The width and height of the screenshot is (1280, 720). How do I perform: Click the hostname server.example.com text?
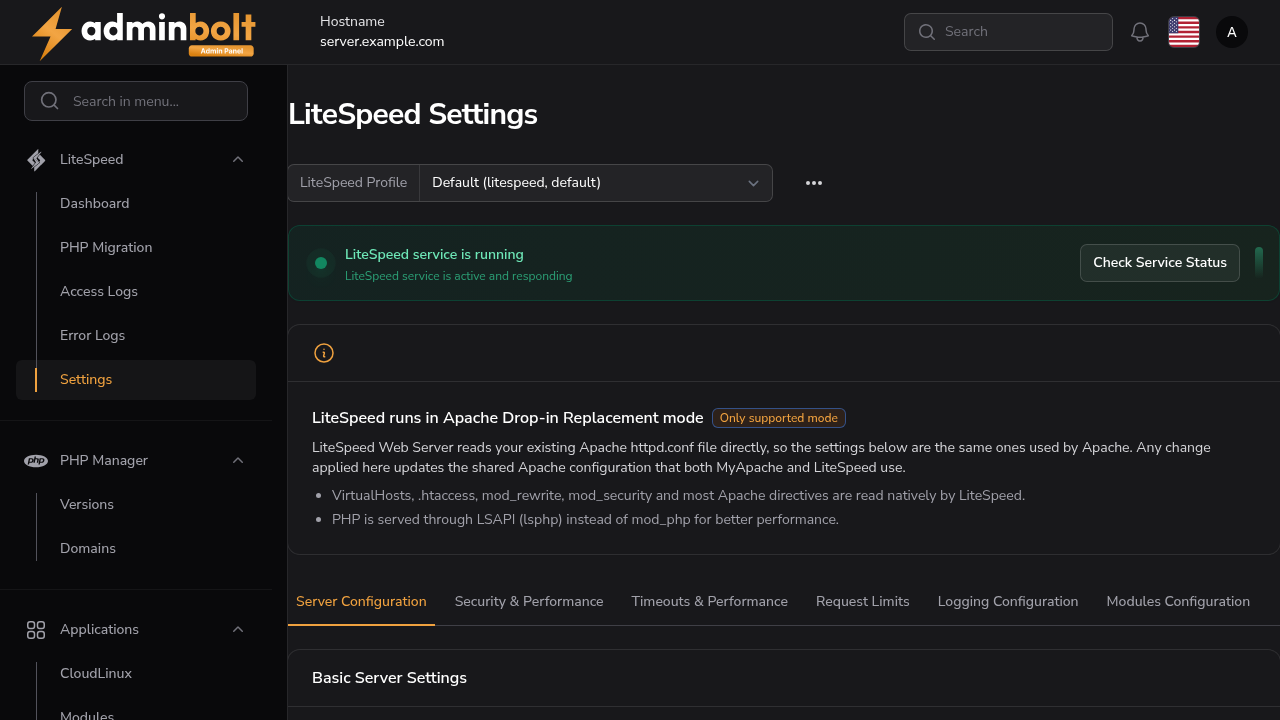(382, 42)
